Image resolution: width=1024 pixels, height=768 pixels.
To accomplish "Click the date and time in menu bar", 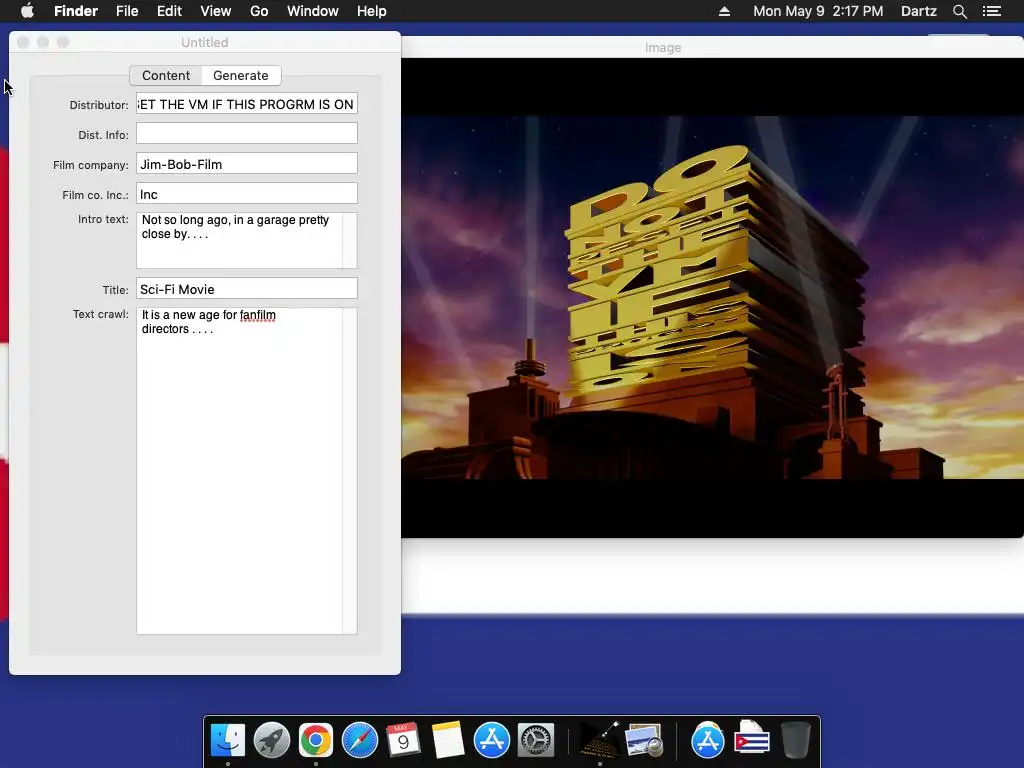I will click(x=818, y=11).
